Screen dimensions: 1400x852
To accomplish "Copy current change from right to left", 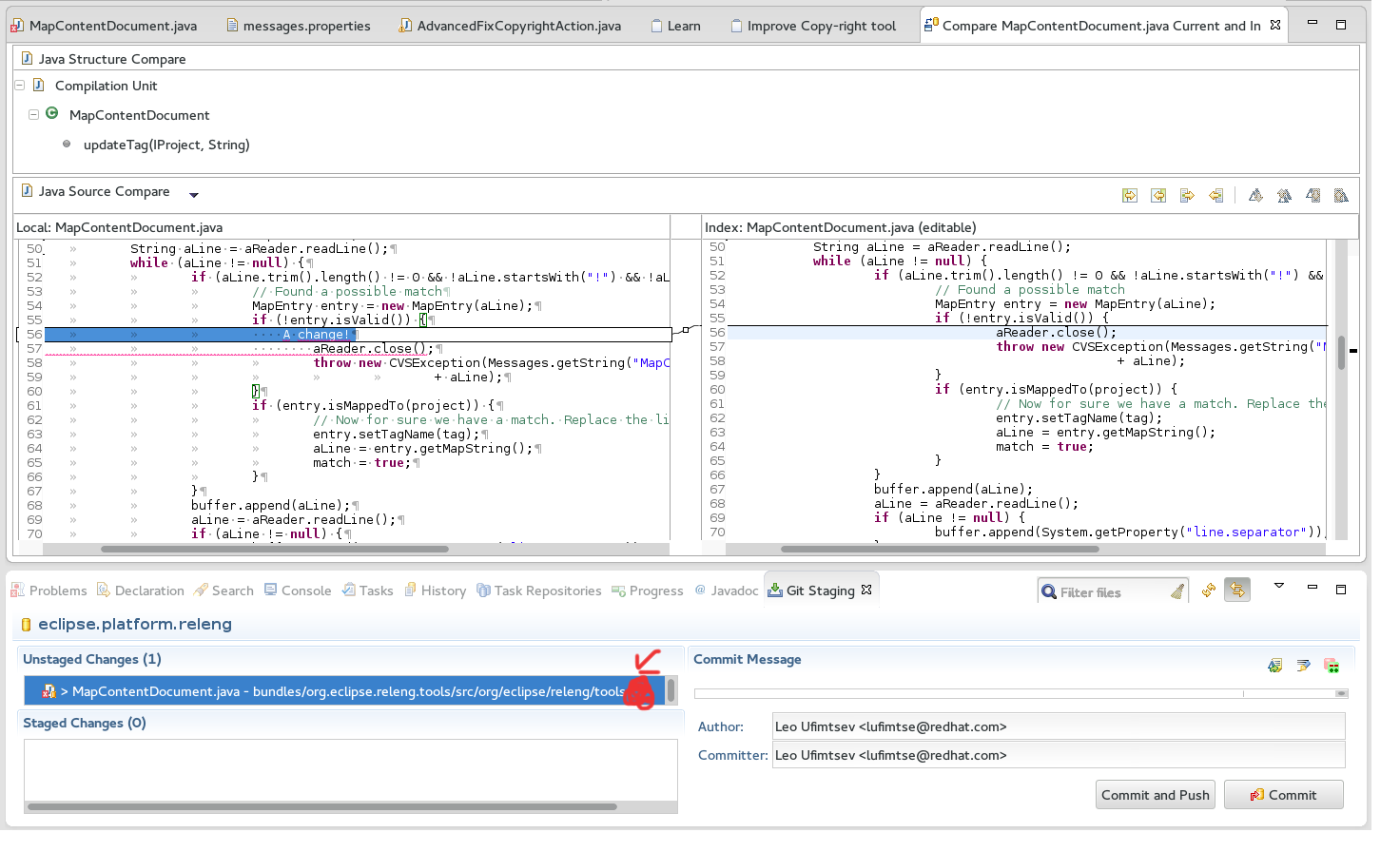I will (1215, 195).
